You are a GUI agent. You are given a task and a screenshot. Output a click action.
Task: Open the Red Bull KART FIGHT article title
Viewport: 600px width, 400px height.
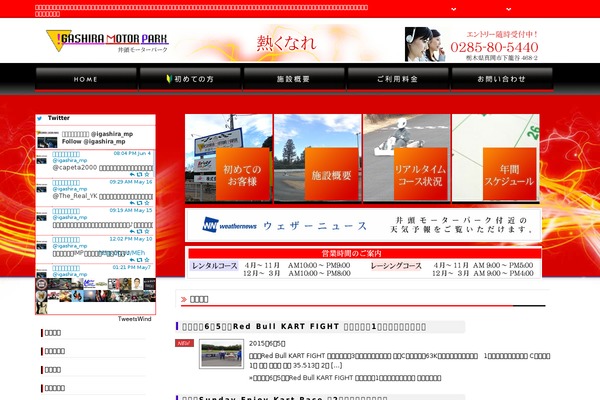click(304, 327)
